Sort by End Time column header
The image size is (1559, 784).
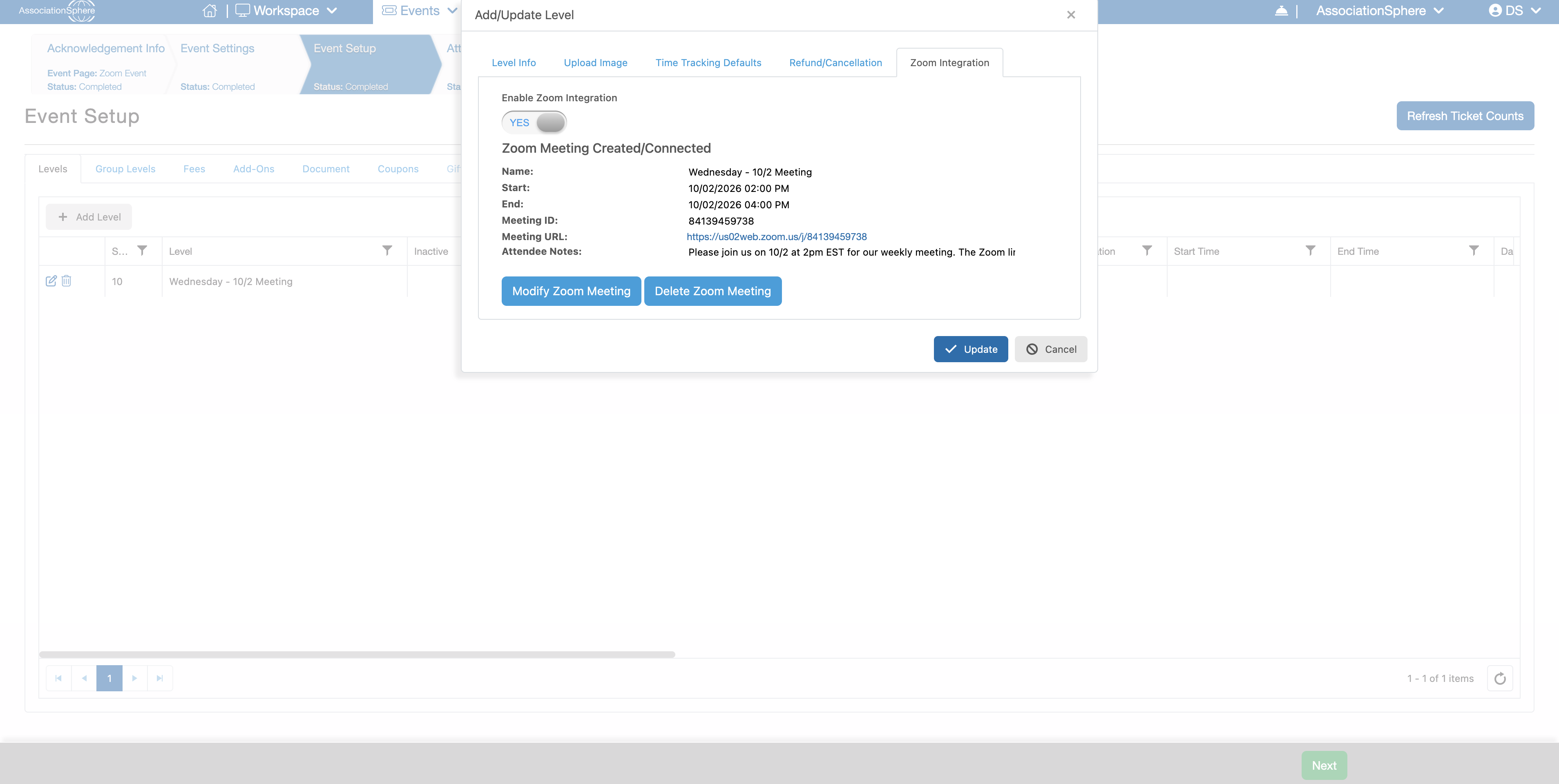pyautogui.click(x=1358, y=251)
